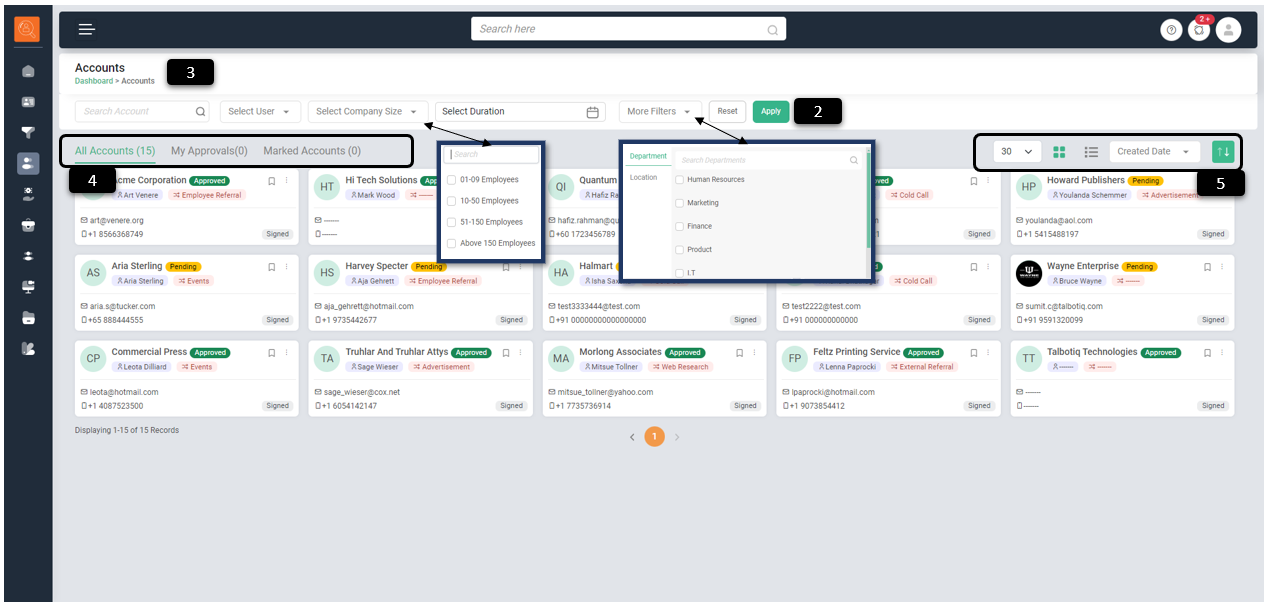Switch to the My Approvals tab
The image size is (1270, 610).
tap(209, 151)
